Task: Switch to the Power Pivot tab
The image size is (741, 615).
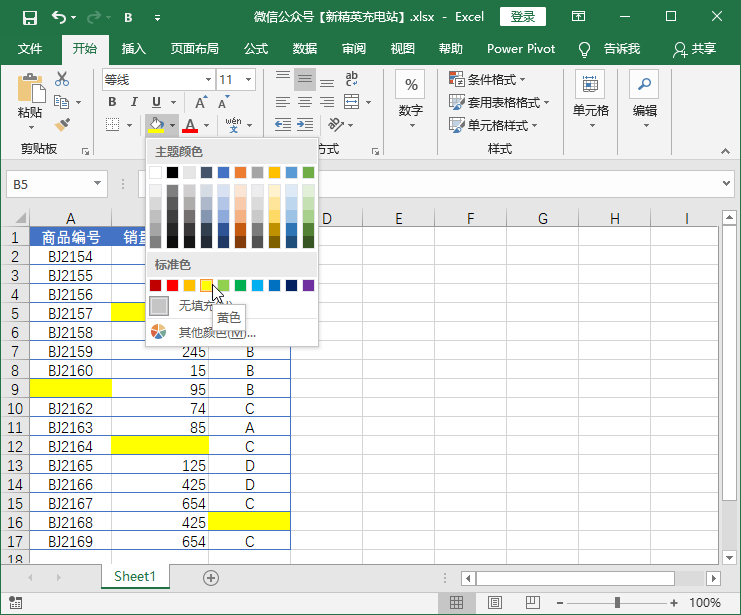Action: pyautogui.click(x=521, y=49)
